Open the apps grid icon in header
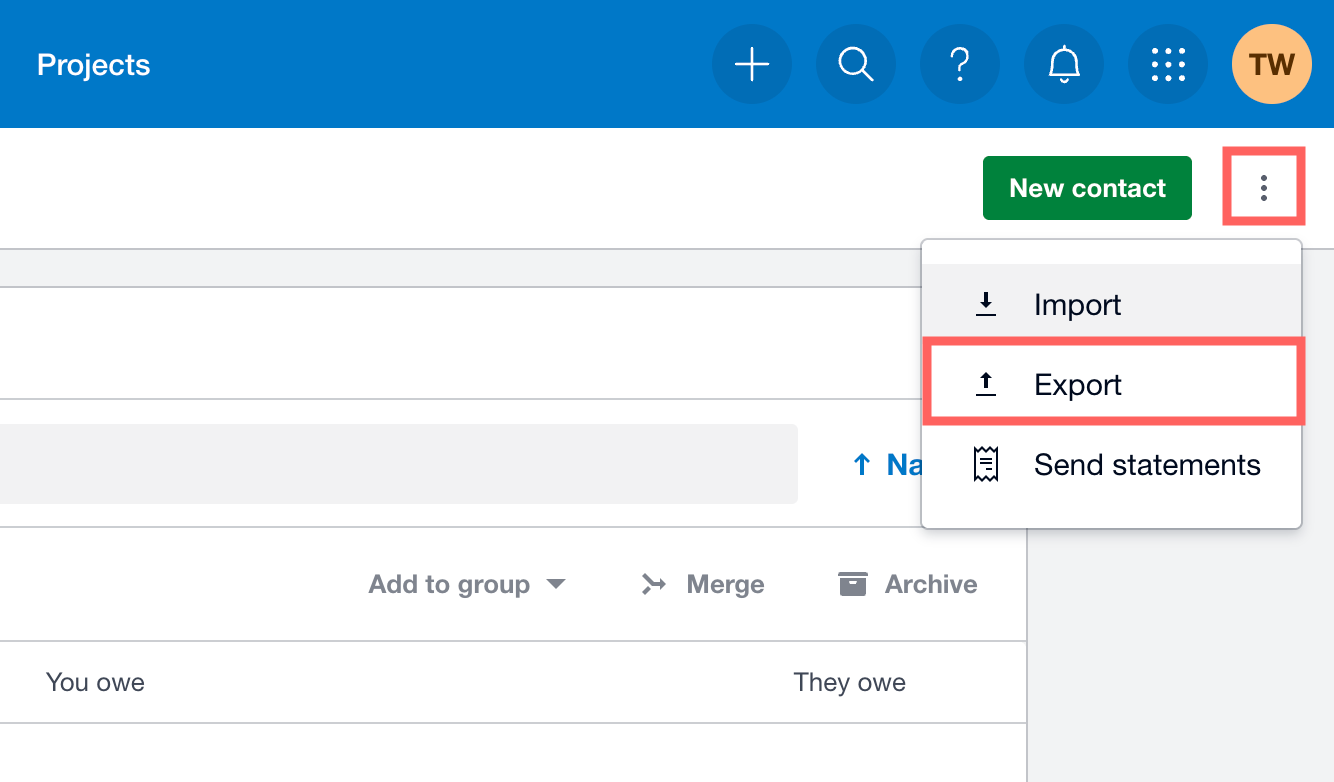This screenshot has height=782, width=1334. (x=1168, y=65)
